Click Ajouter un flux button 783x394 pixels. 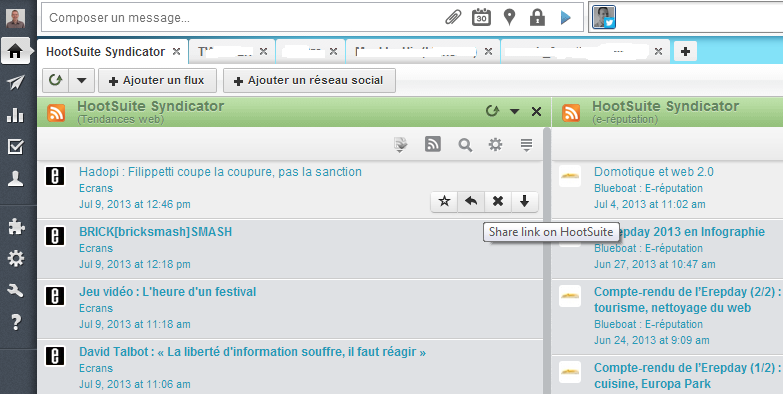coord(157,80)
